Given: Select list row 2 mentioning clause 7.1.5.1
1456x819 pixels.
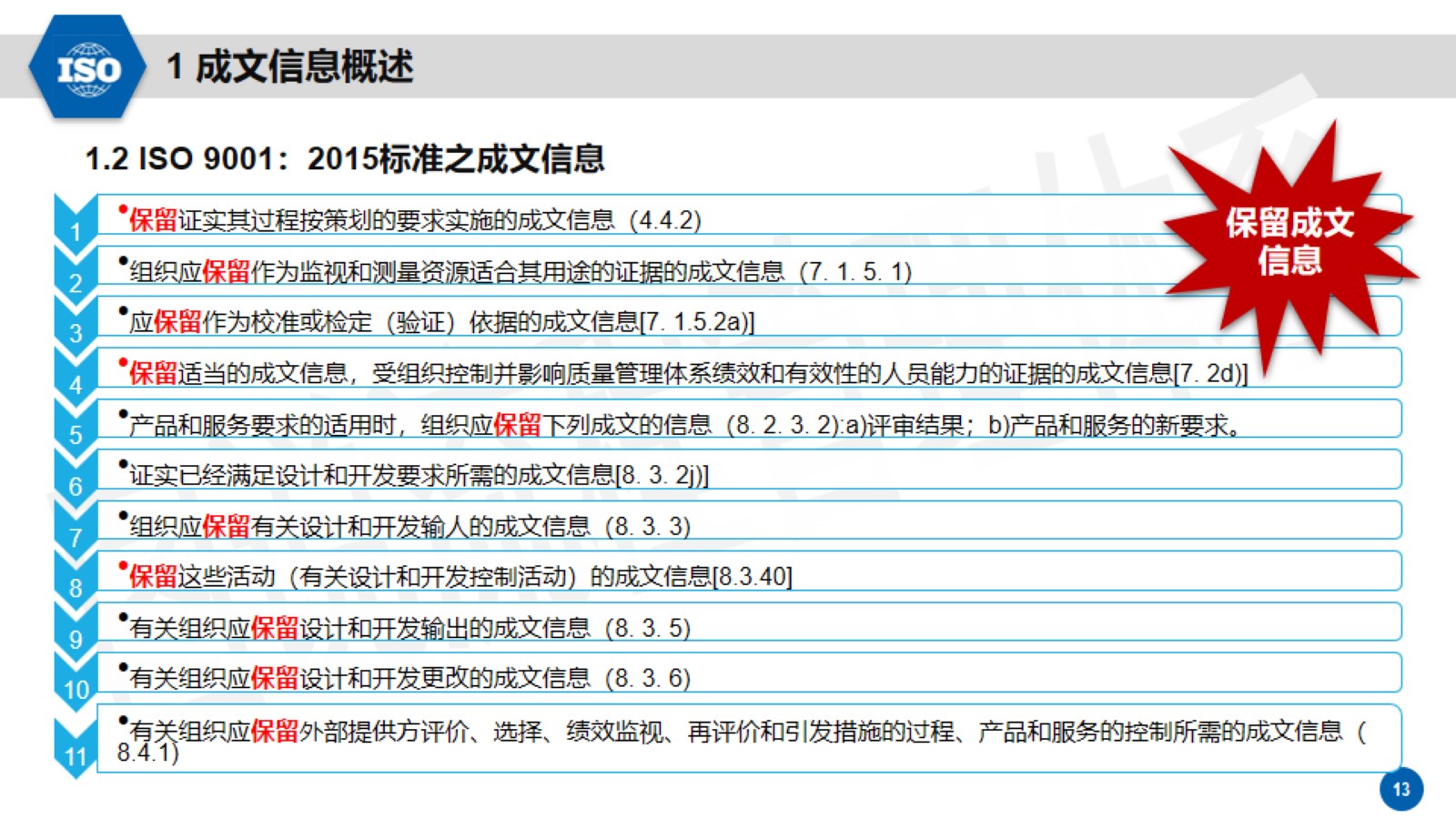Looking at the screenshot, I should click(749, 266).
